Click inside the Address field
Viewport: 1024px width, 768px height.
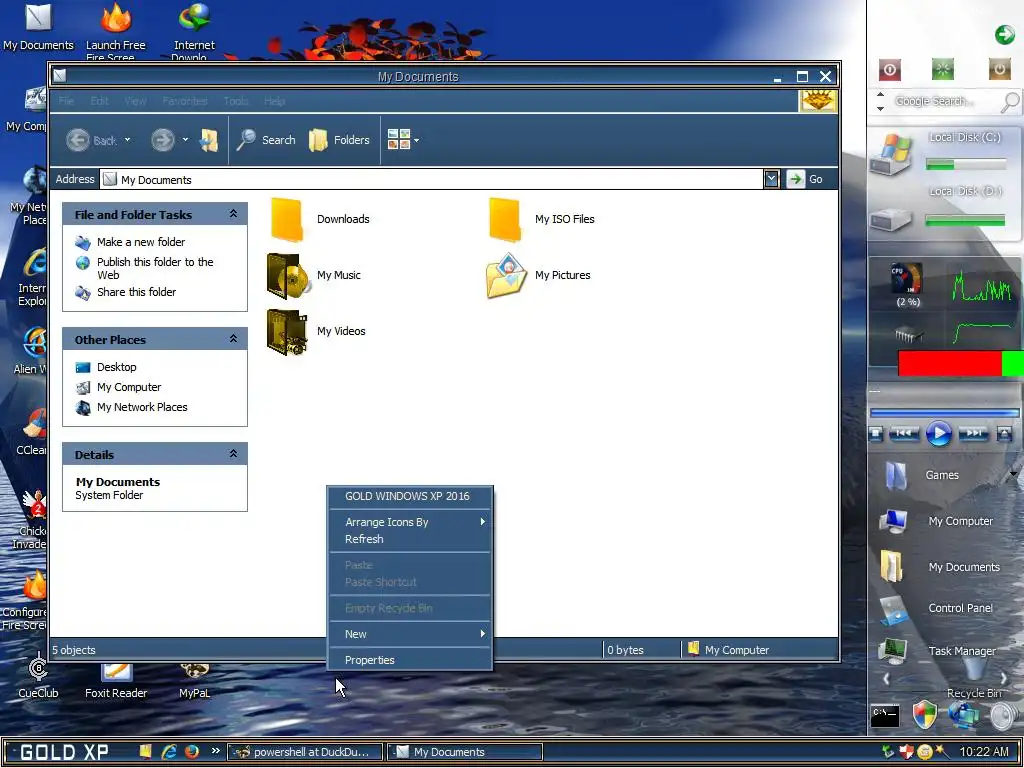pos(431,180)
